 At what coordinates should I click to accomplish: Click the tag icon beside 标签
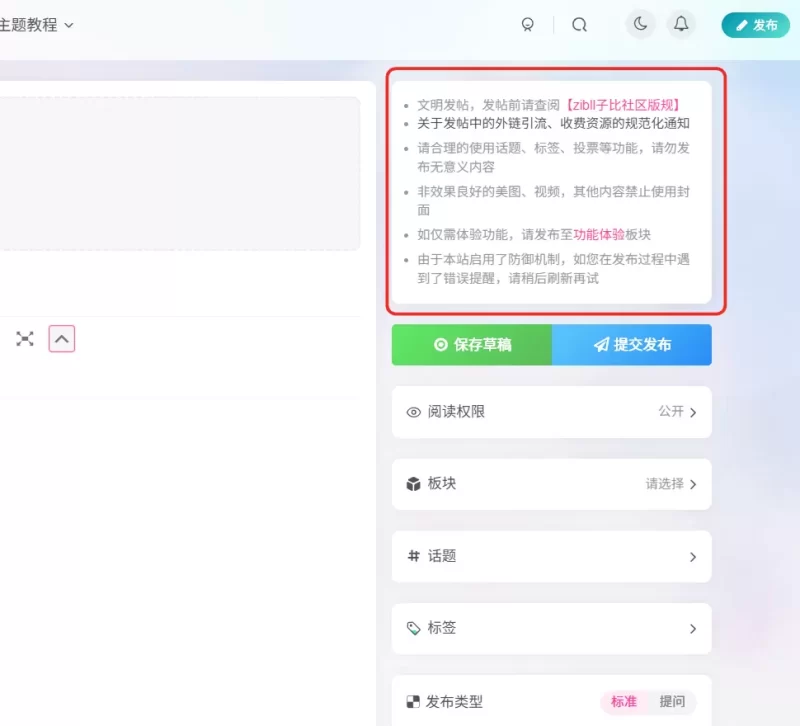(413, 628)
